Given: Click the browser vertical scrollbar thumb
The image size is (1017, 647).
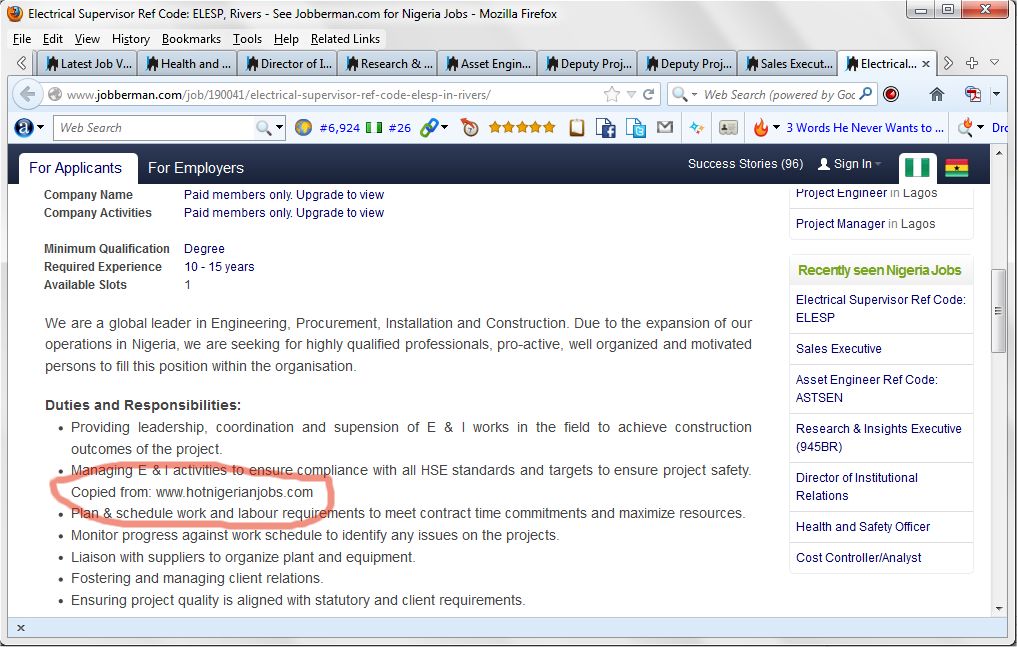Looking at the screenshot, I should pyautogui.click(x=998, y=311).
